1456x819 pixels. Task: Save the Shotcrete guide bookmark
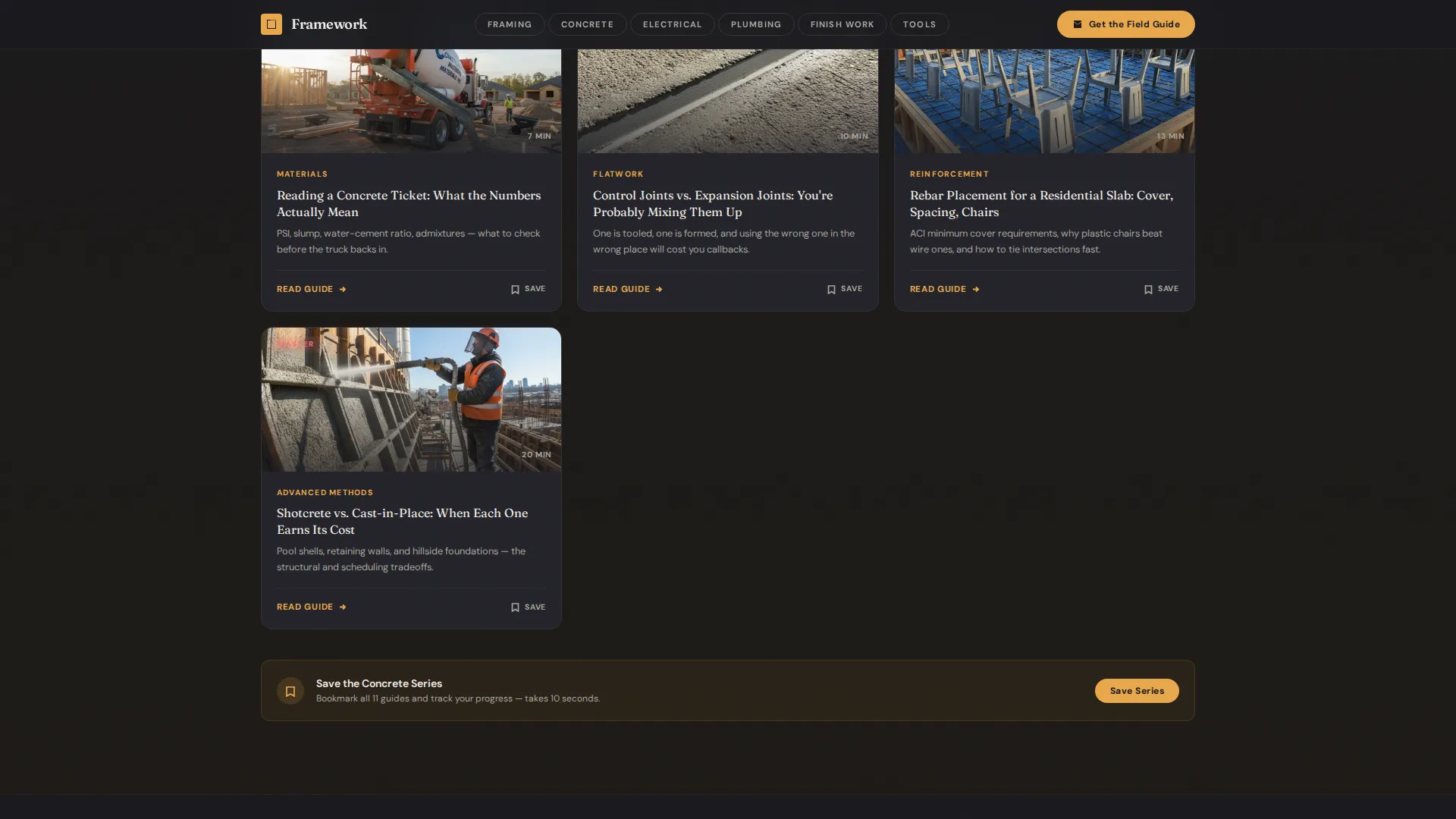coord(528,607)
